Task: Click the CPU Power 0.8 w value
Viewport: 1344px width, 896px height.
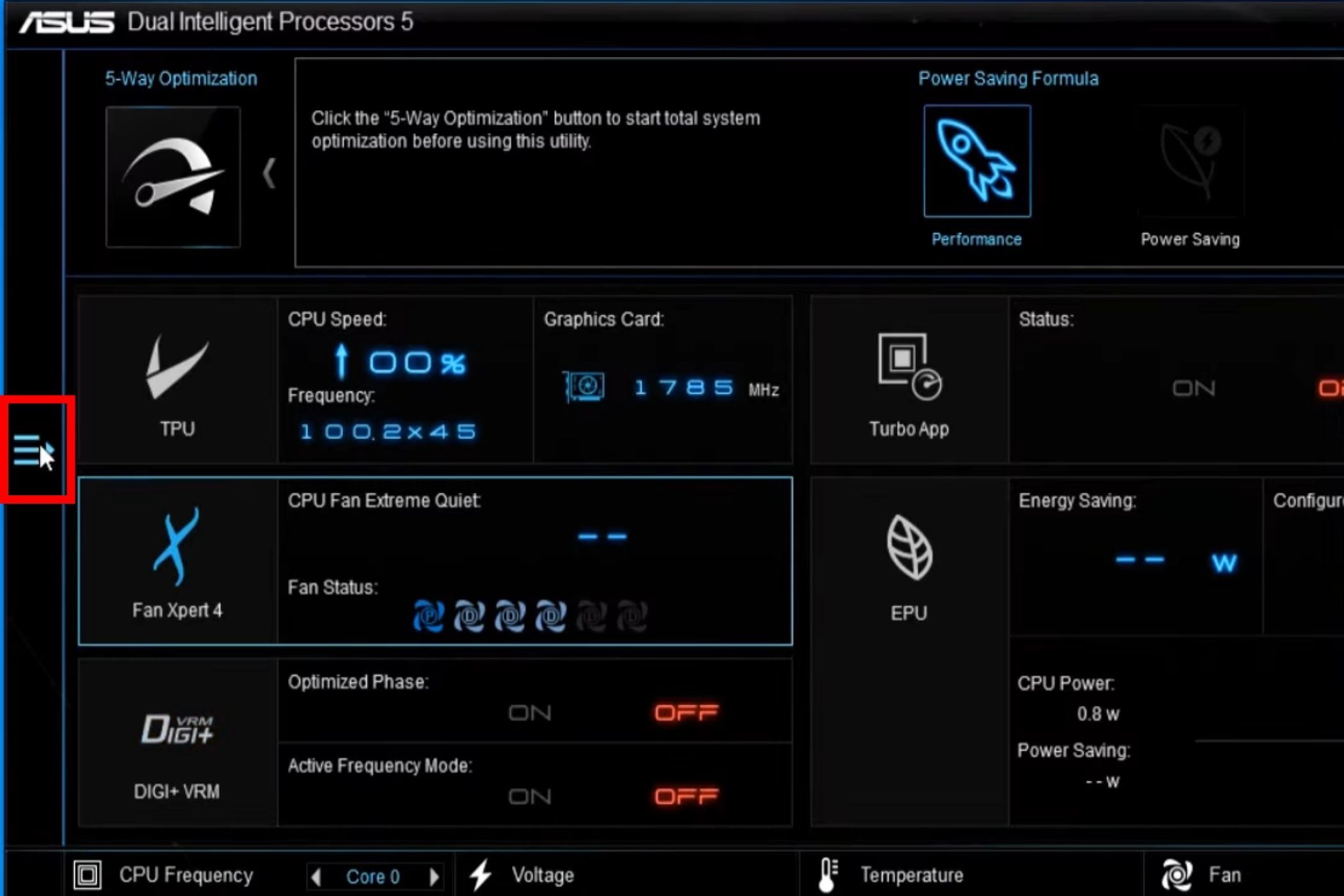Action: [x=1098, y=714]
